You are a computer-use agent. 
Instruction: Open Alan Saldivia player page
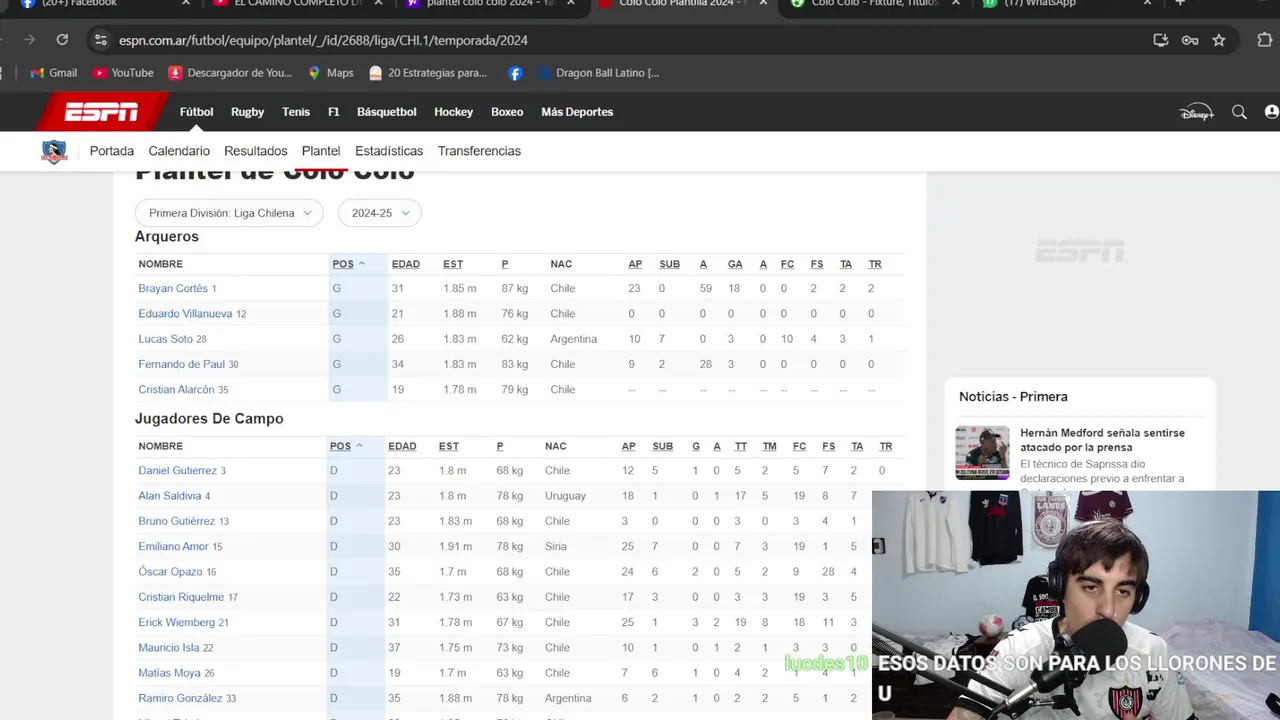170,496
